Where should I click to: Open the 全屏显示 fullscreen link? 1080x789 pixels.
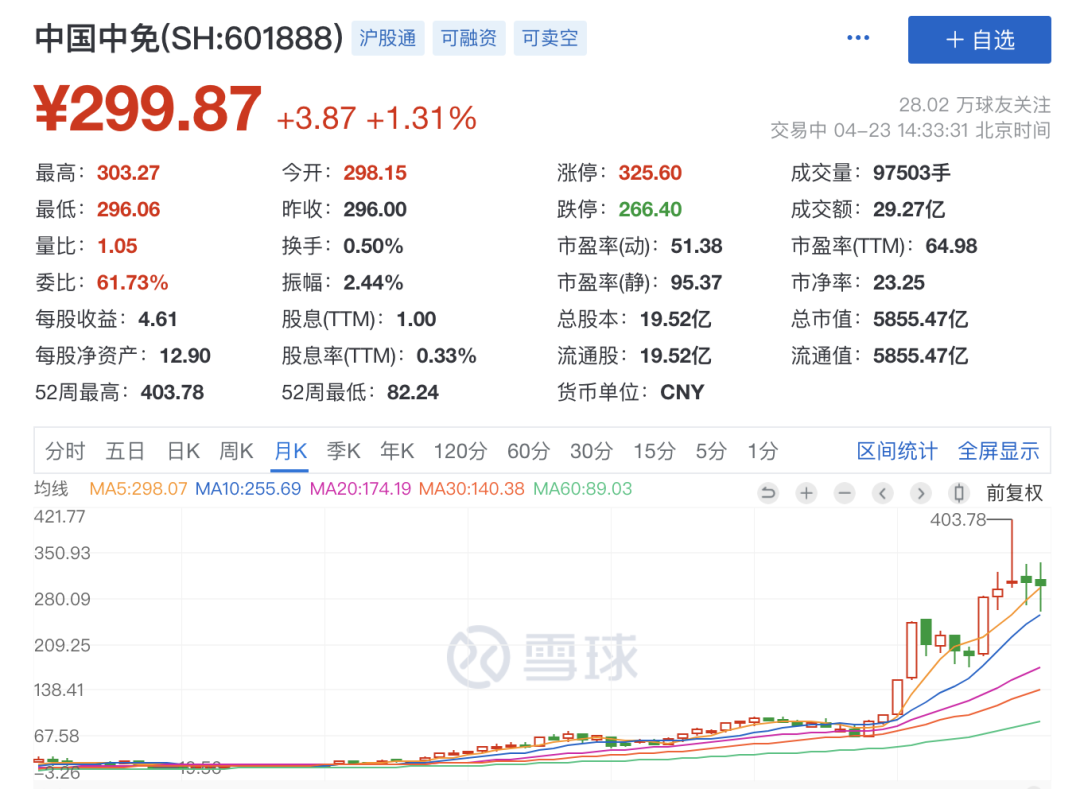click(x=998, y=452)
